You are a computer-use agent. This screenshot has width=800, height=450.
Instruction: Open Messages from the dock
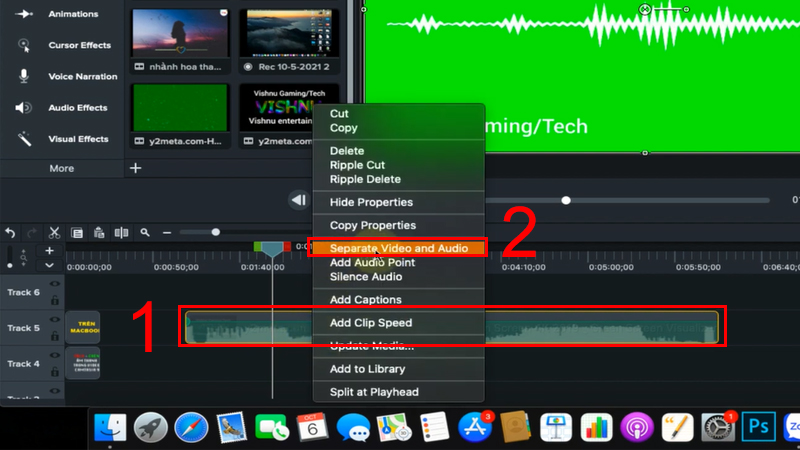[x=353, y=427]
